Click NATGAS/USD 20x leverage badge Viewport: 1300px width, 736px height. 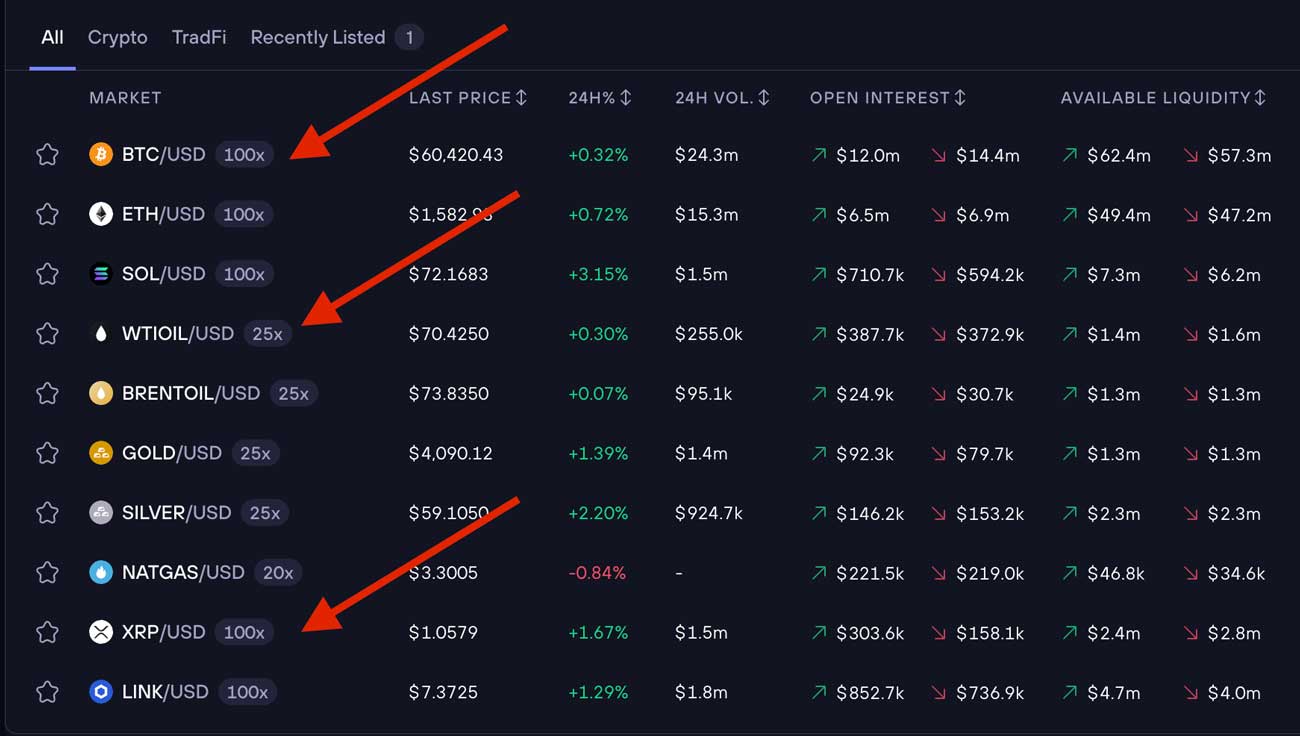(x=278, y=573)
